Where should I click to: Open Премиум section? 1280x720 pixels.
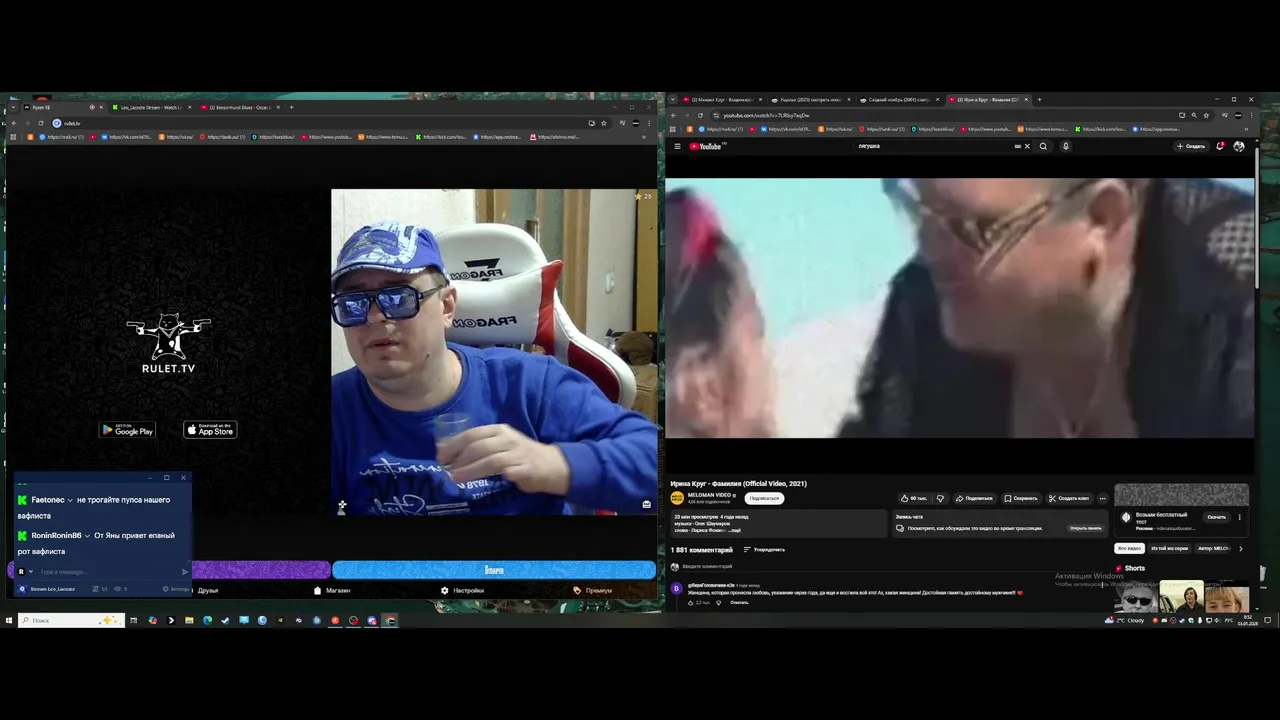(x=593, y=590)
